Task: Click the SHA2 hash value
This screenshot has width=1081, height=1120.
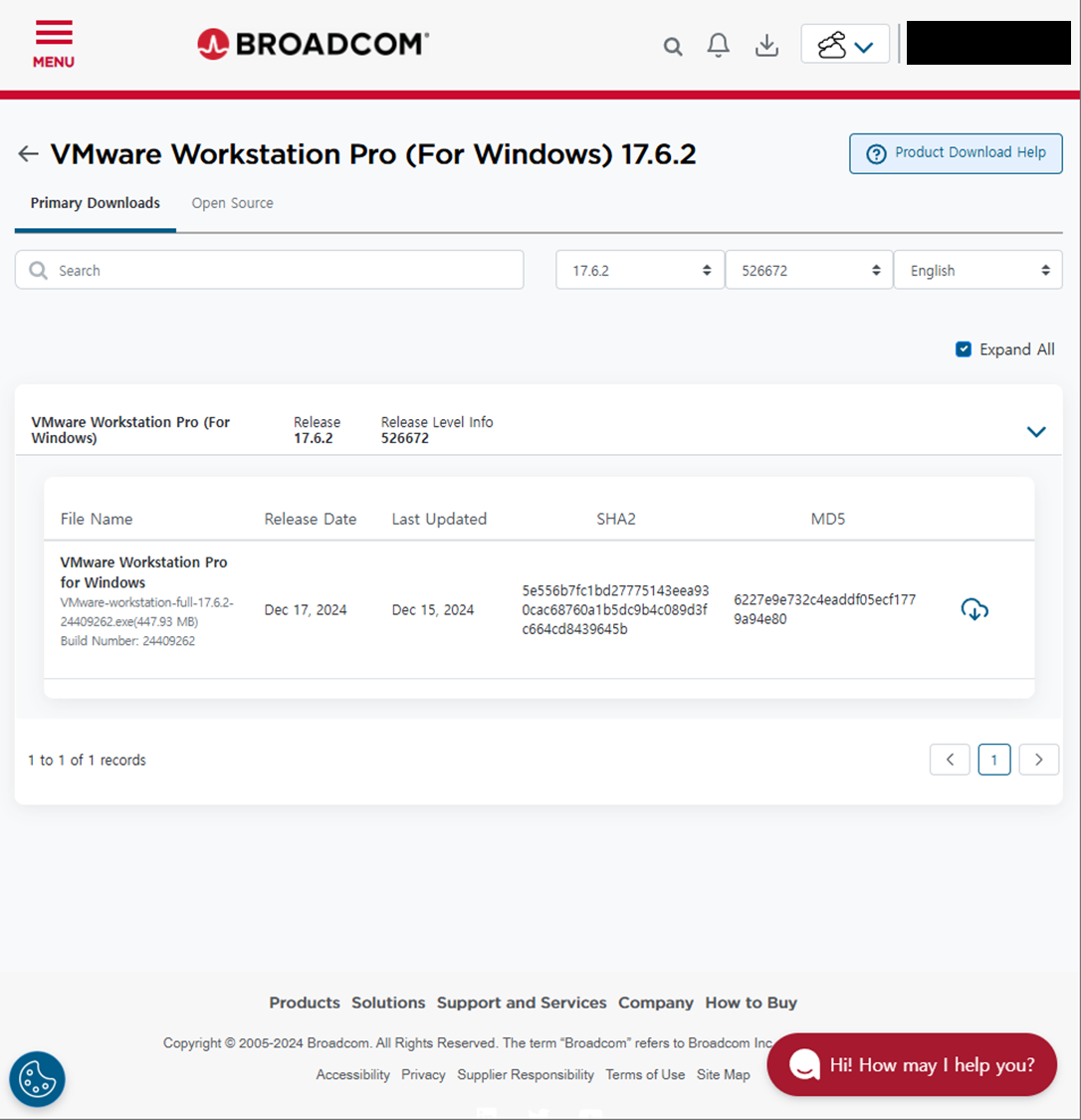Action: 615,609
